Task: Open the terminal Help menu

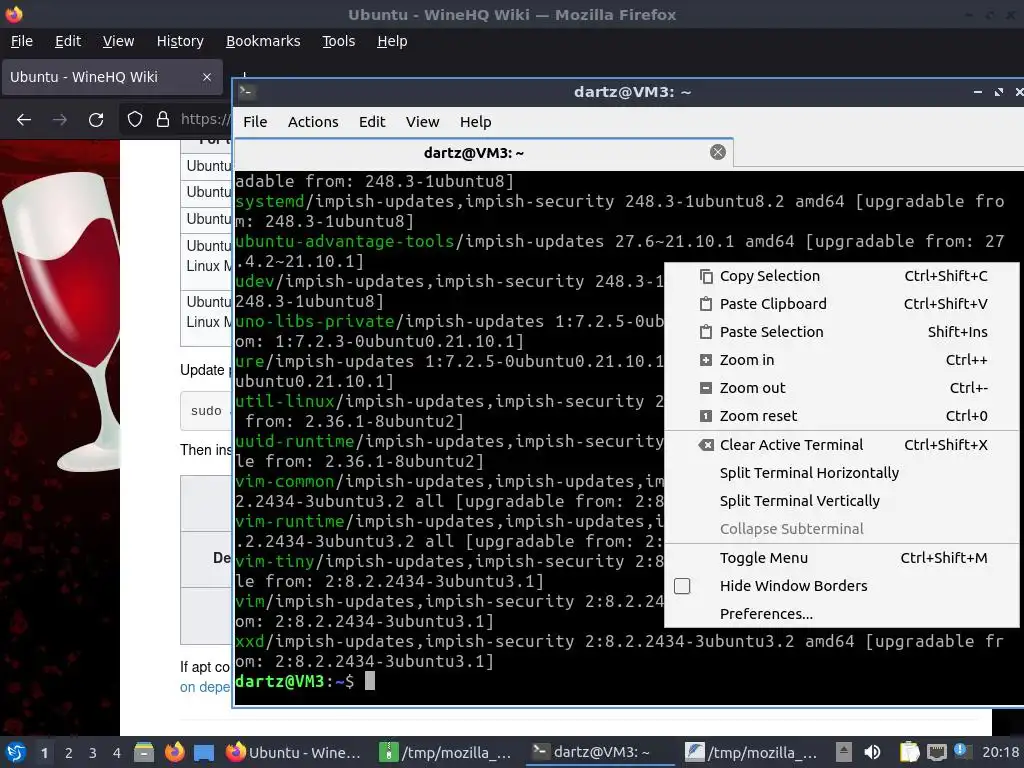Action: click(475, 122)
